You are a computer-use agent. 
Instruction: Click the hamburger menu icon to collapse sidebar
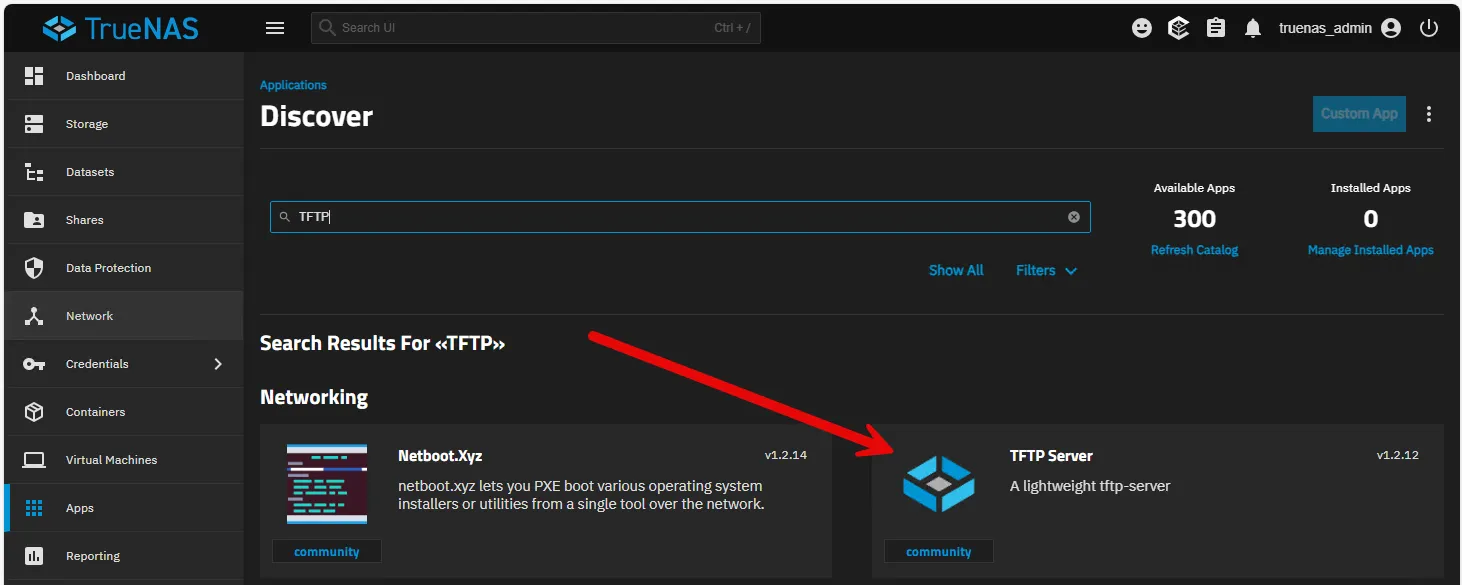coord(275,28)
